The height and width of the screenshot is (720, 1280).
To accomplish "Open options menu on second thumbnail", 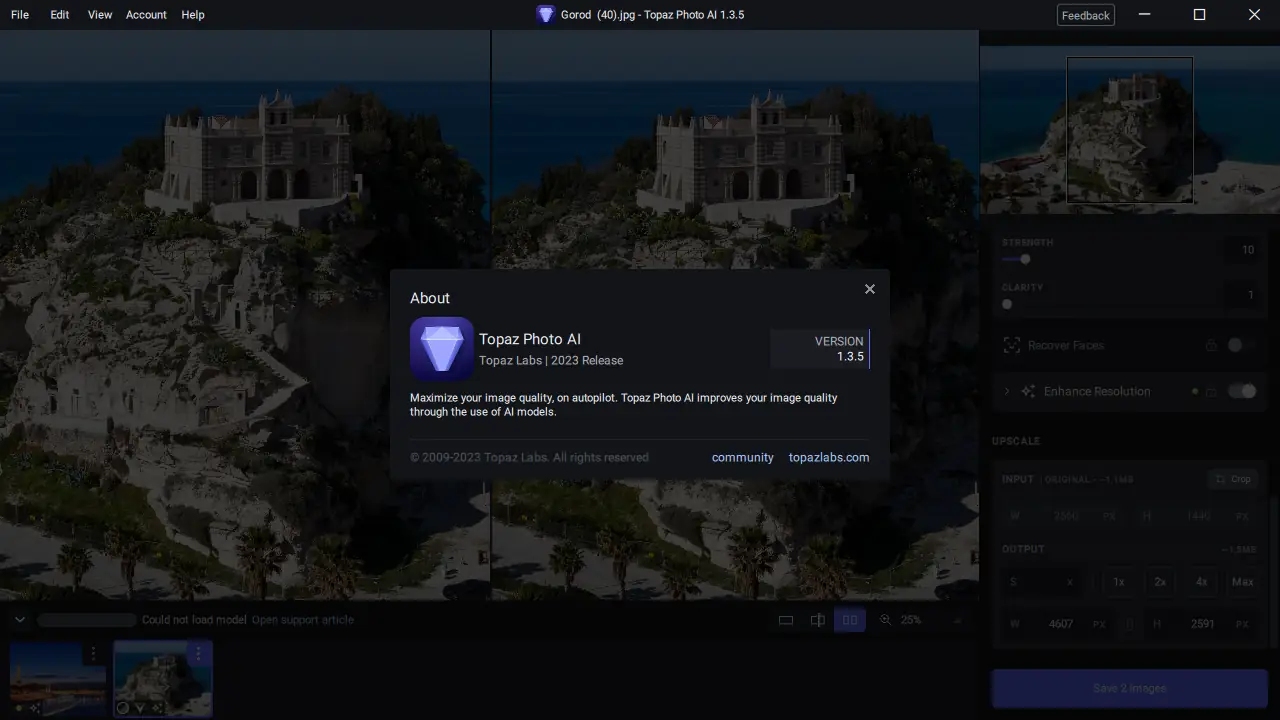I will (198, 654).
